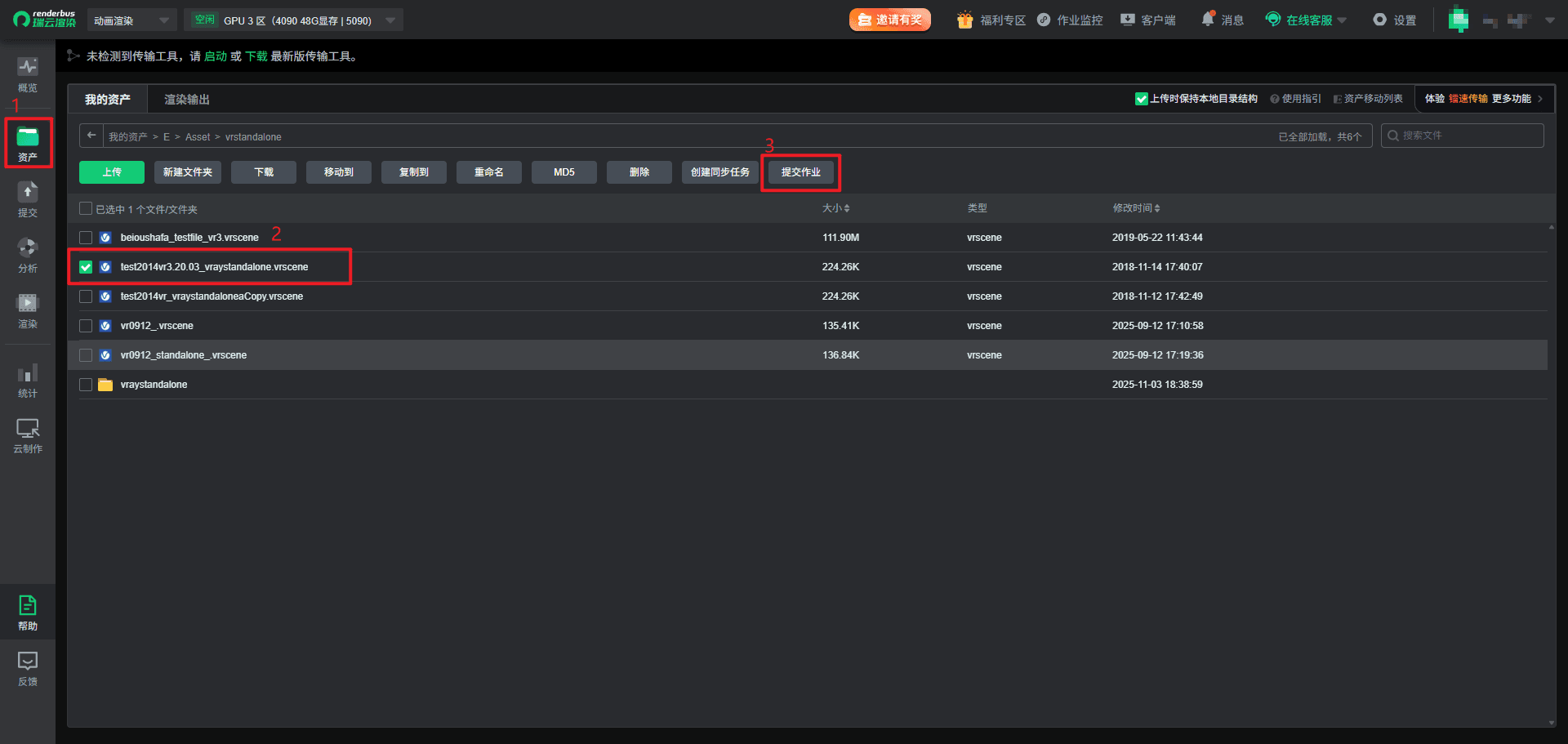Switch to the 渲染输出 tab
Image resolution: width=1568 pixels, height=744 pixels.
pyautogui.click(x=187, y=100)
